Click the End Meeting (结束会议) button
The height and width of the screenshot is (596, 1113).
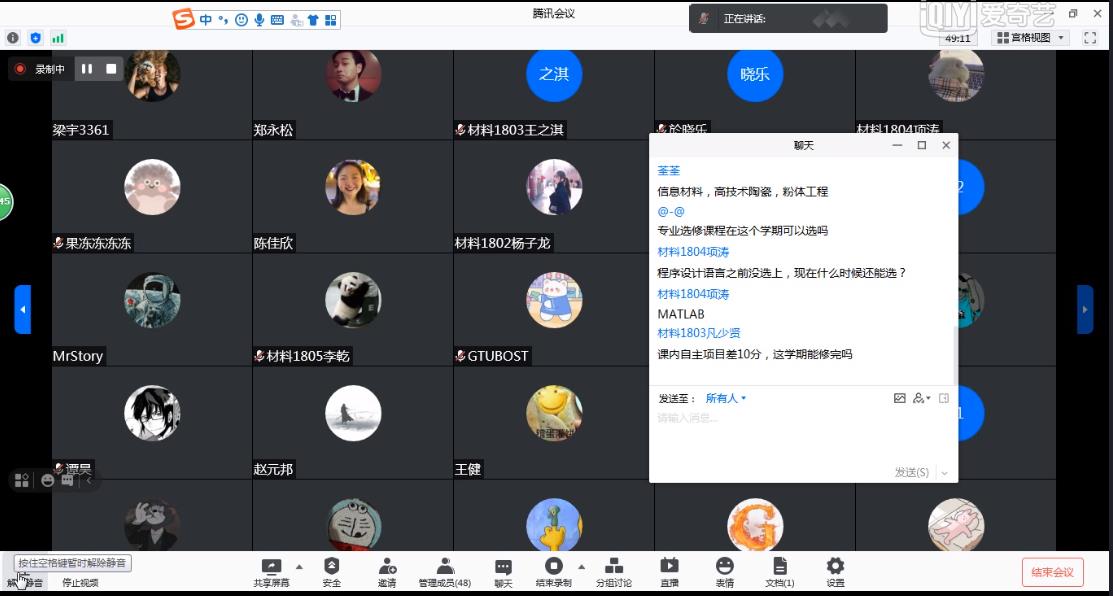1052,572
